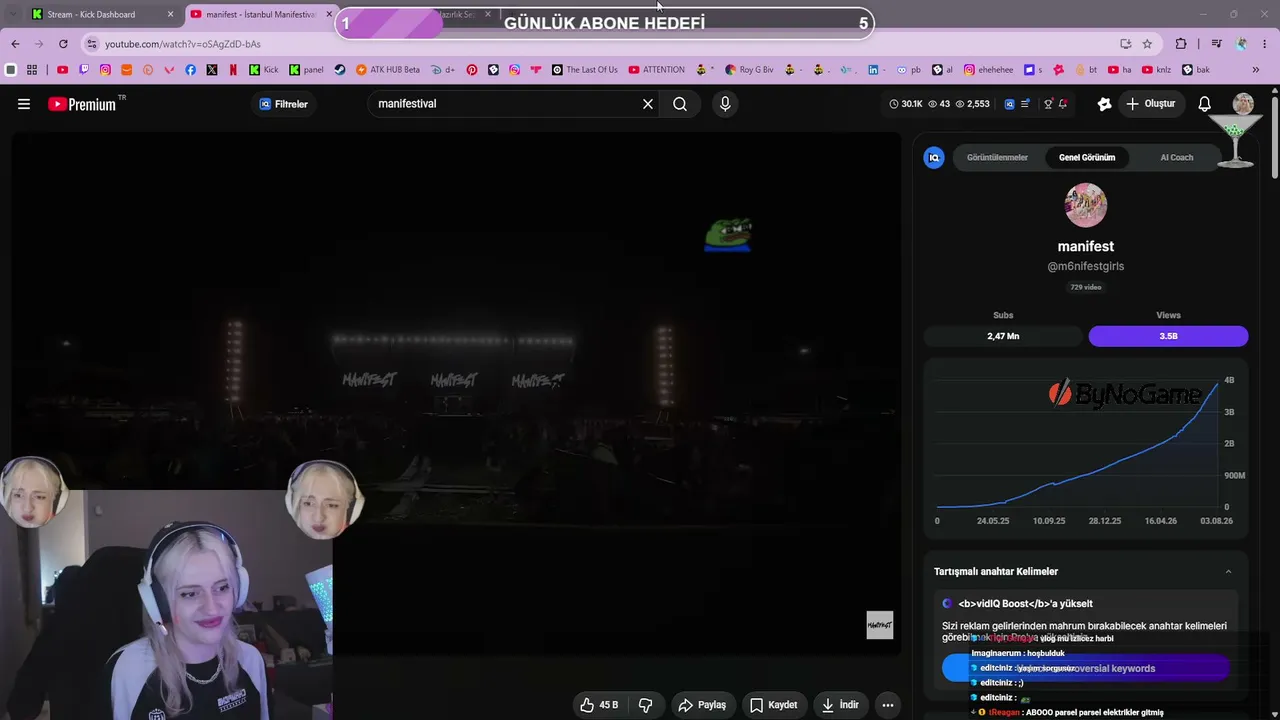Click the Paylaş share button

click(x=702, y=705)
